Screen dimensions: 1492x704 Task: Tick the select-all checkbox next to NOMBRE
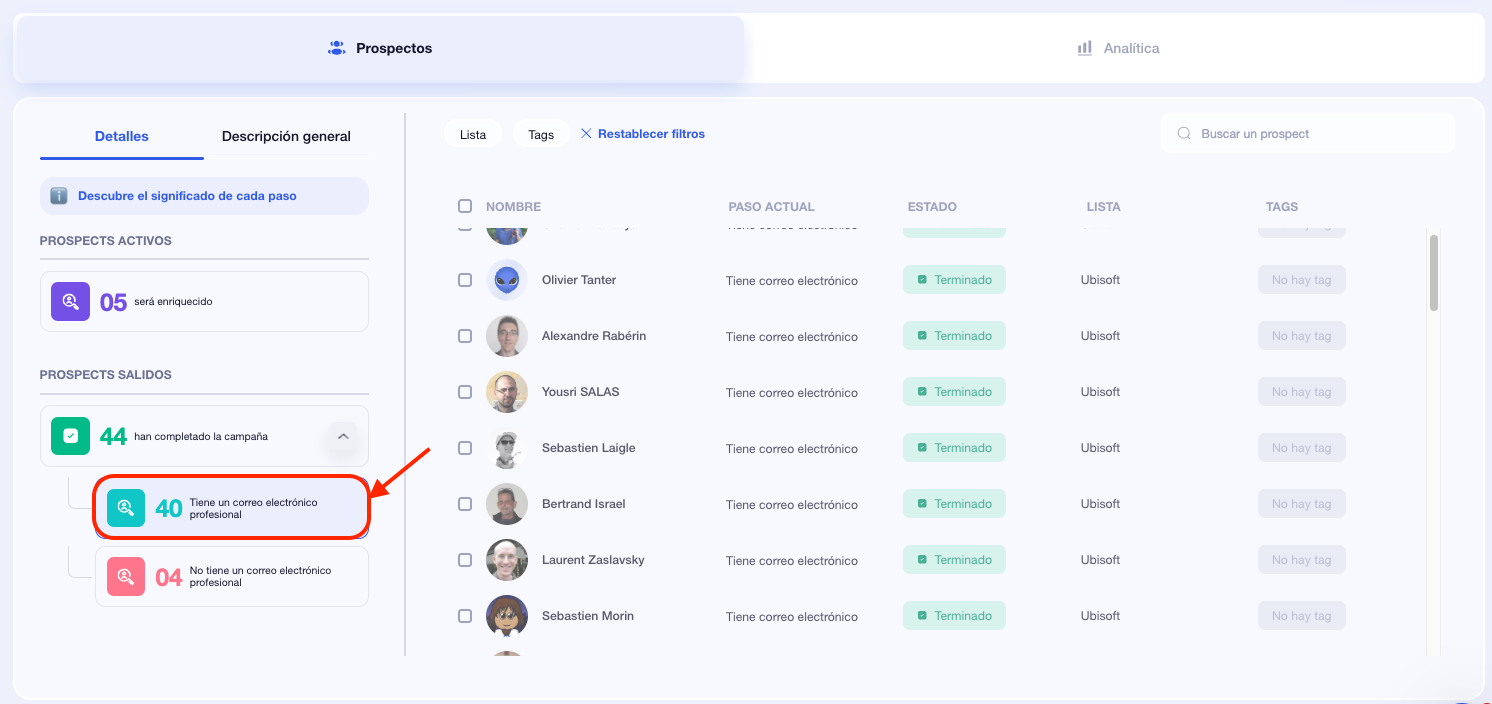[x=465, y=206]
